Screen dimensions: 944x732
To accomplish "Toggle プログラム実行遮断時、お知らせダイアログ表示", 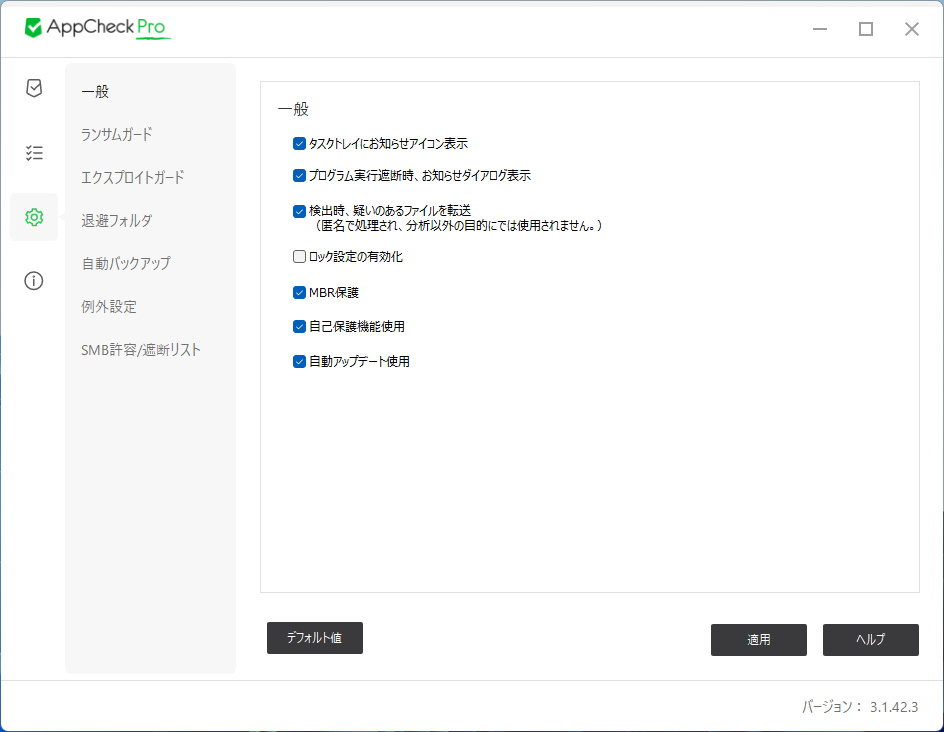I will pos(298,175).
